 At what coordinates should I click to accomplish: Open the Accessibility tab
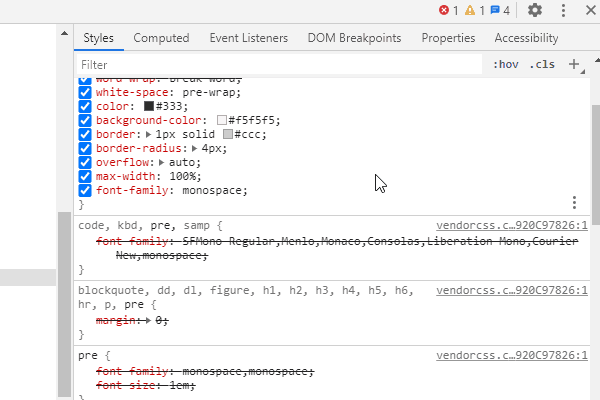tap(526, 38)
